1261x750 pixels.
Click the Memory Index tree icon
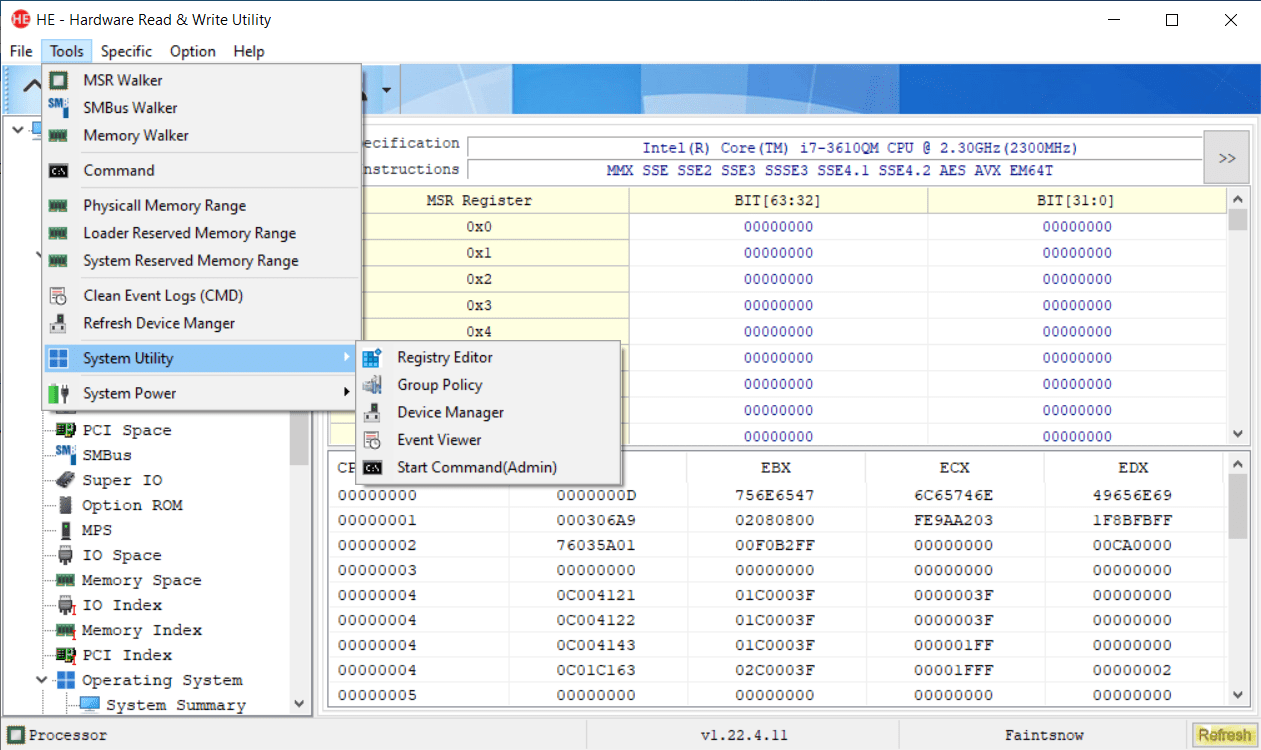point(66,630)
